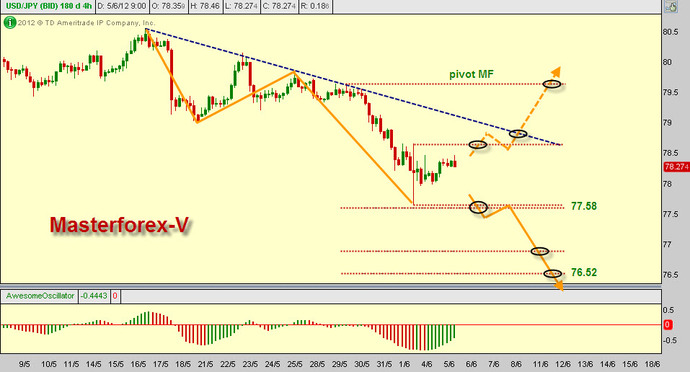This screenshot has width=690, height=372.
Task: Click the ellipse marker at 76.52 level
Action: (553, 273)
